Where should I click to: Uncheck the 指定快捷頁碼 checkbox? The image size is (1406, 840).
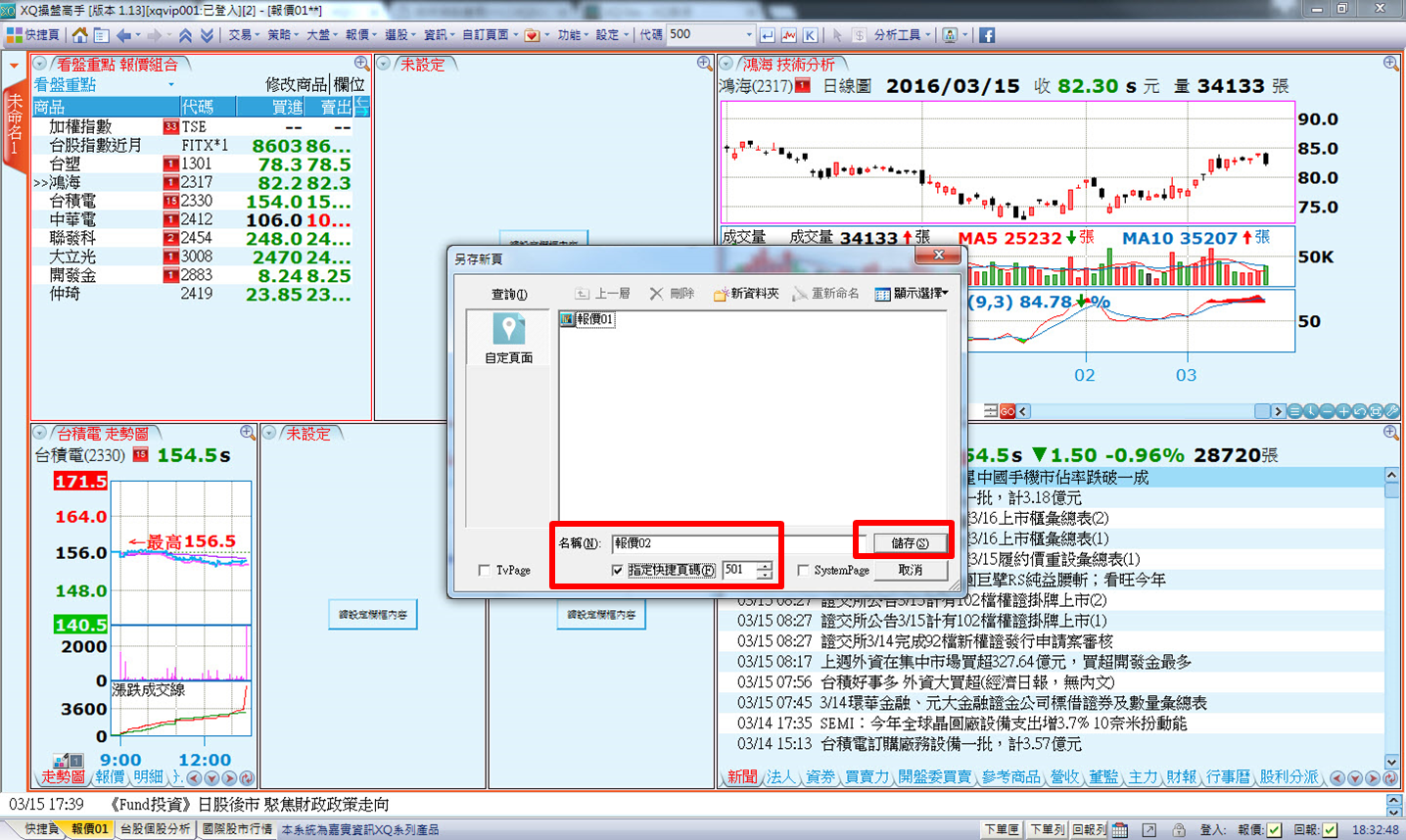click(617, 570)
